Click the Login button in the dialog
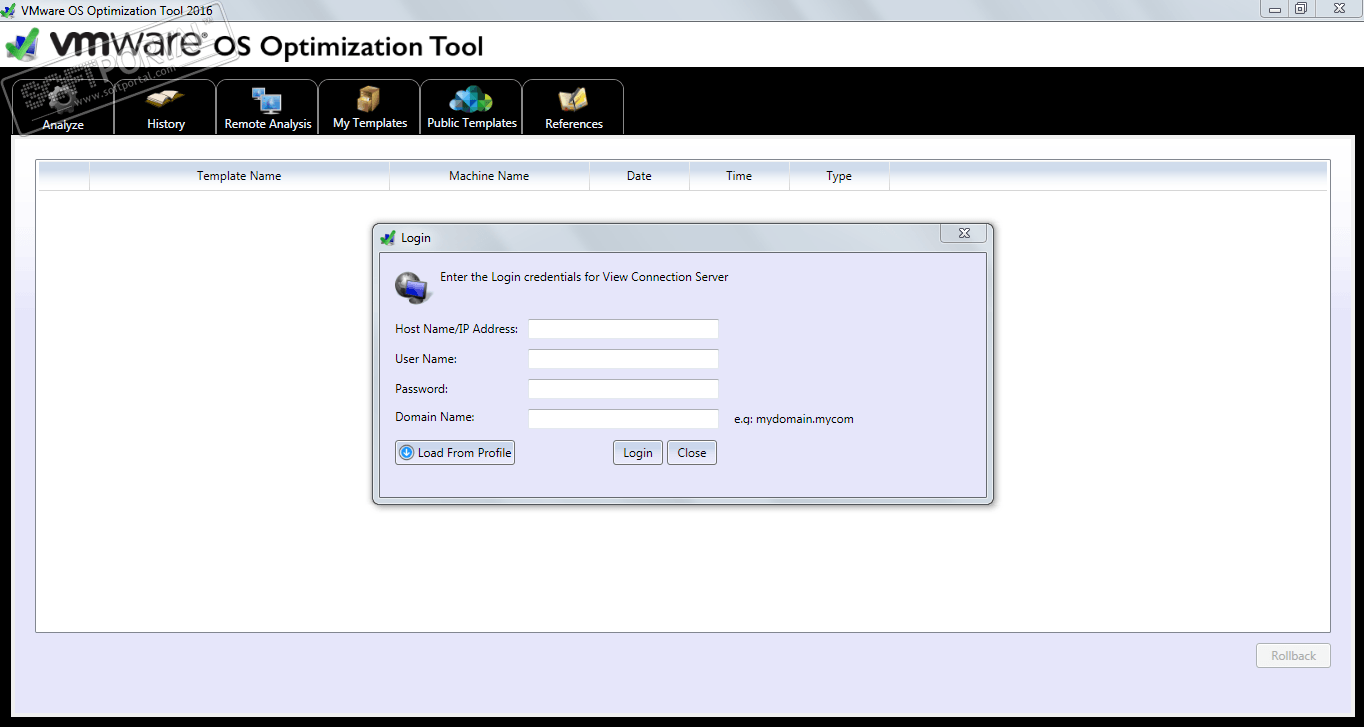The height and width of the screenshot is (727, 1364). pyautogui.click(x=638, y=453)
